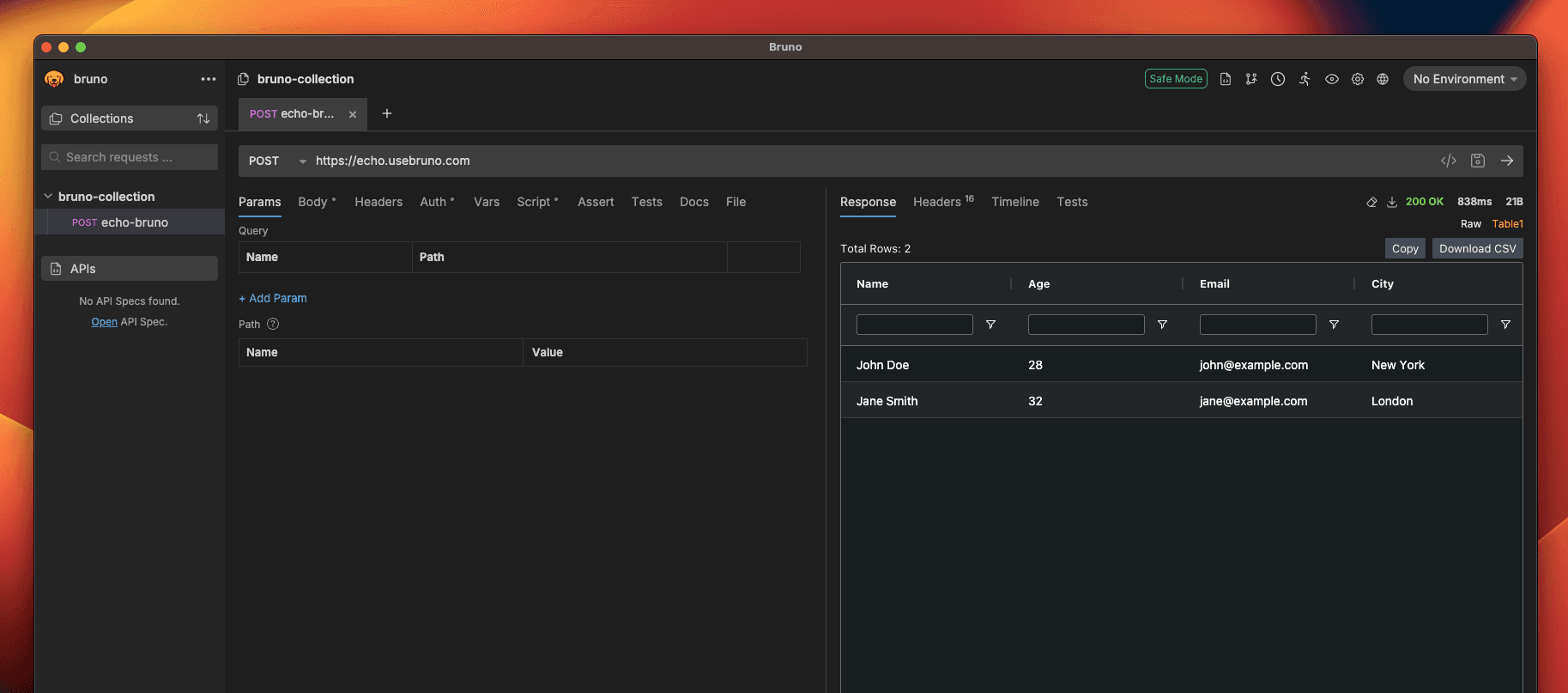Open the response Timeline tab

coord(1015,202)
